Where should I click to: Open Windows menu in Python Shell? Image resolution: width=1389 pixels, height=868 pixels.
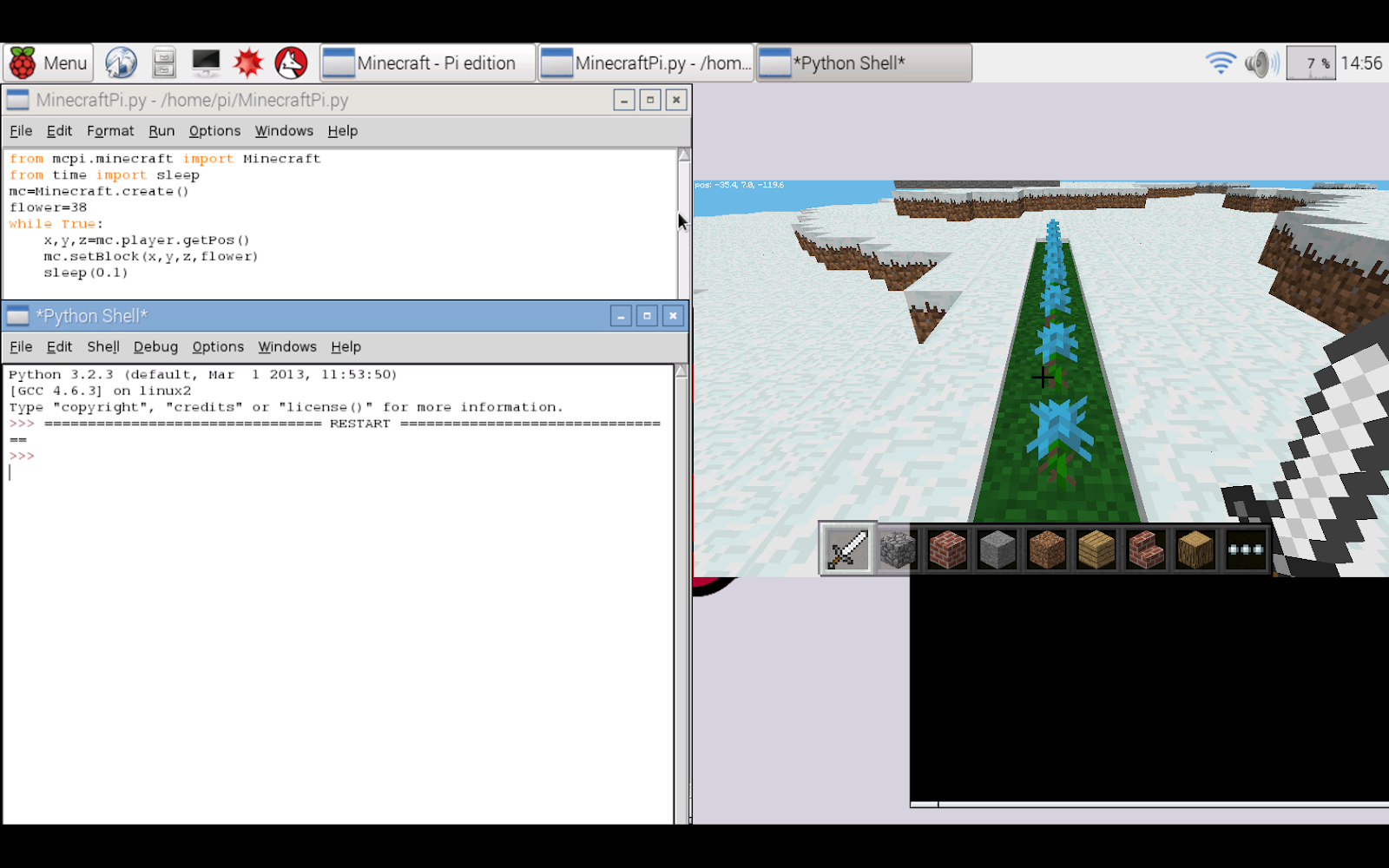click(287, 347)
